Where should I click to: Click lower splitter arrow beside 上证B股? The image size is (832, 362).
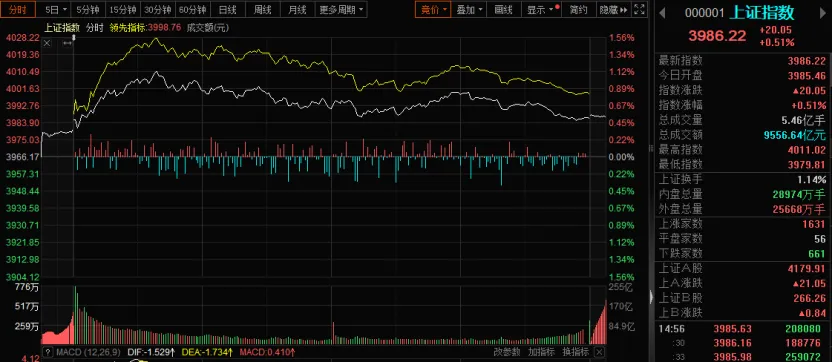tap(652, 297)
